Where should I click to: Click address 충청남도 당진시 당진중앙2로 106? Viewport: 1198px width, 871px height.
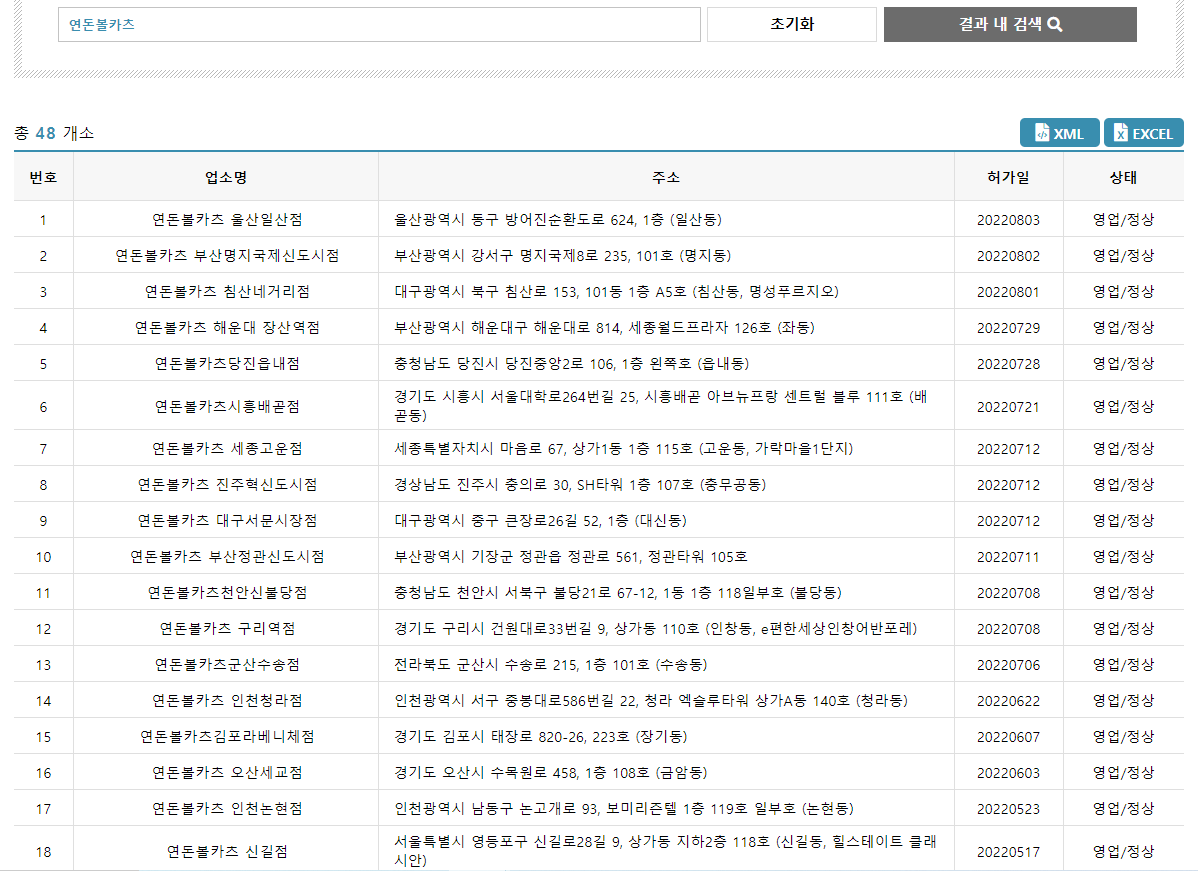pyautogui.click(x=571, y=364)
